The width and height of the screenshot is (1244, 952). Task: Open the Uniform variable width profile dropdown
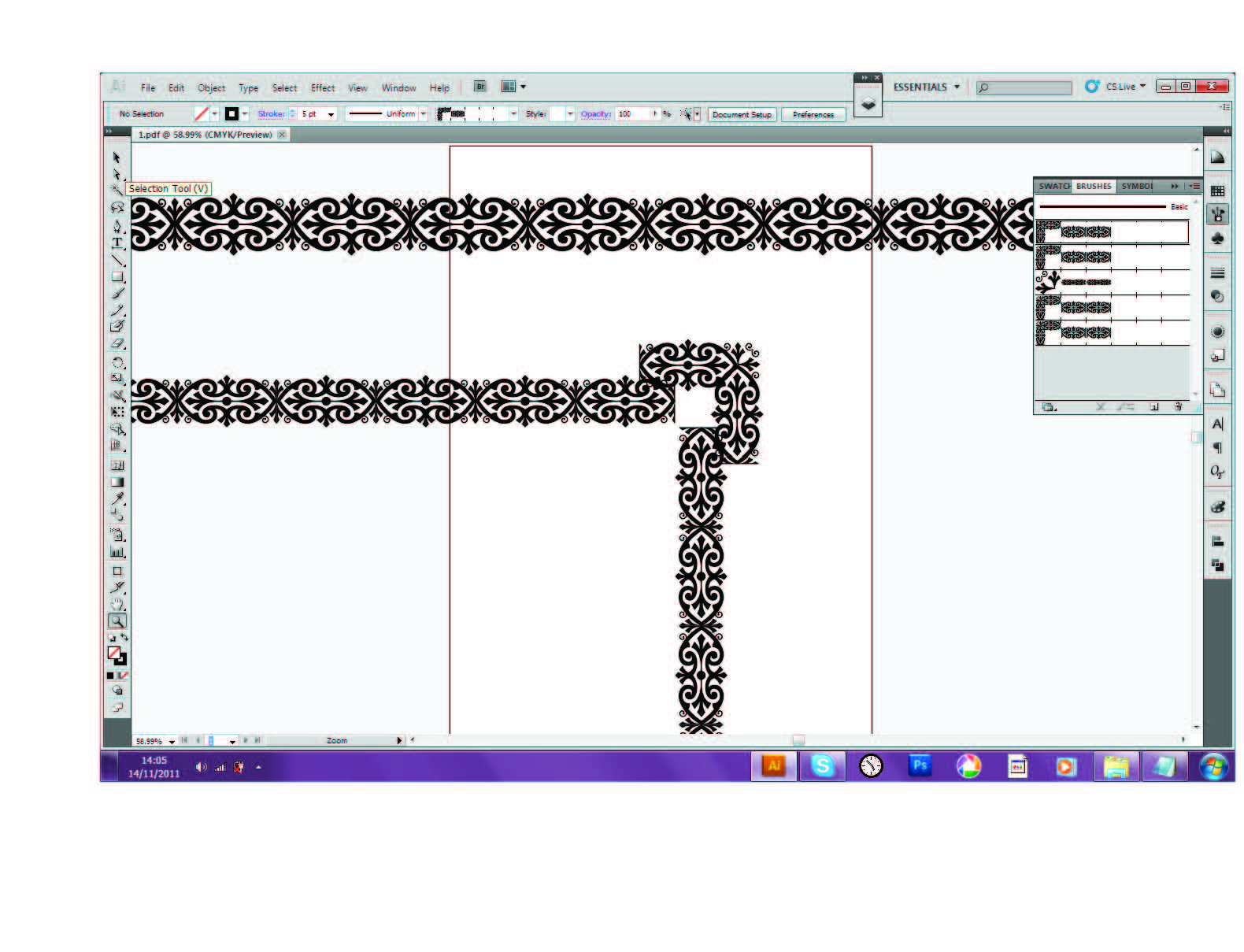[x=423, y=114]
